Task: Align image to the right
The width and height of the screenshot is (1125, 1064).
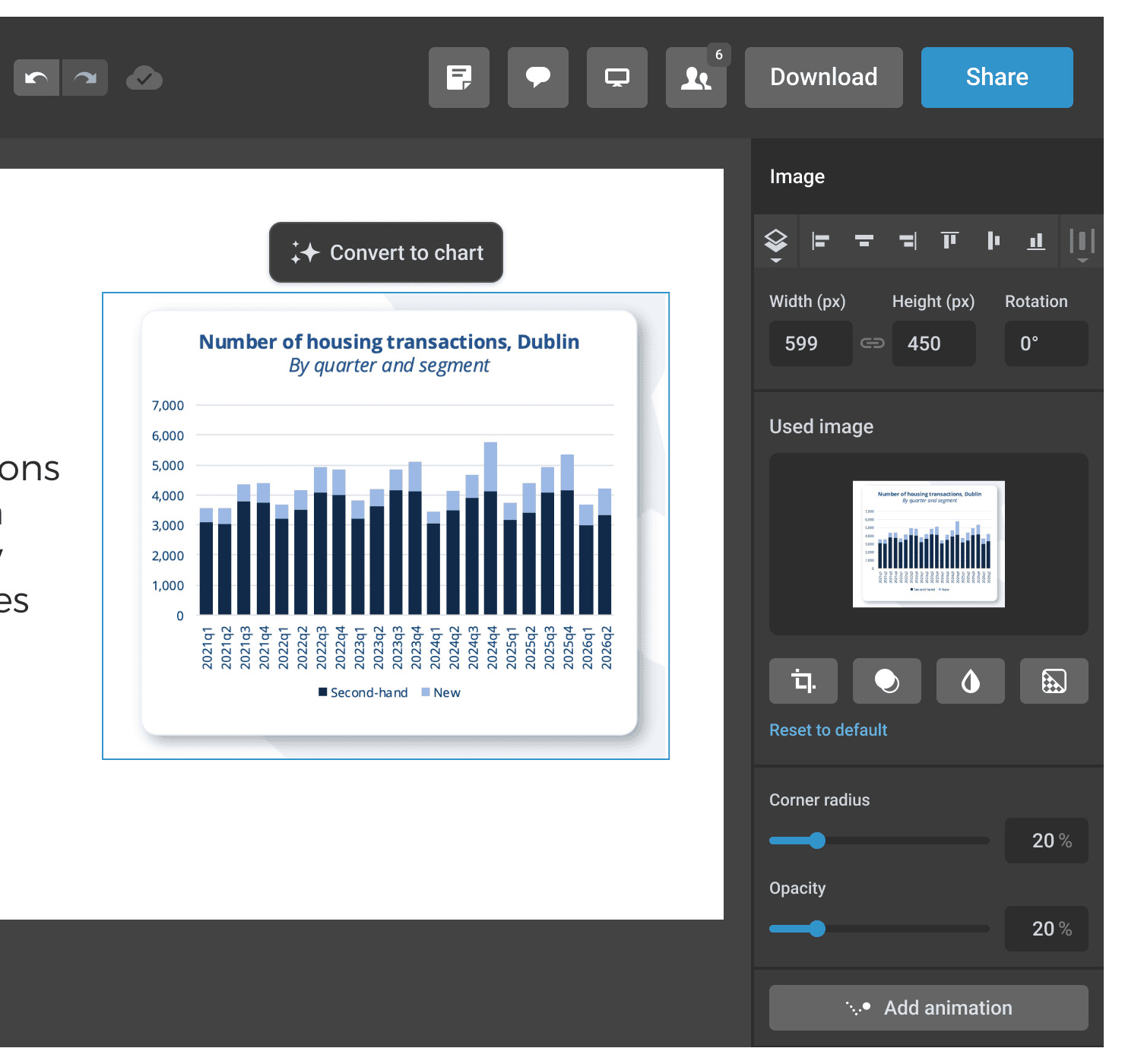Action: [908, 241]
